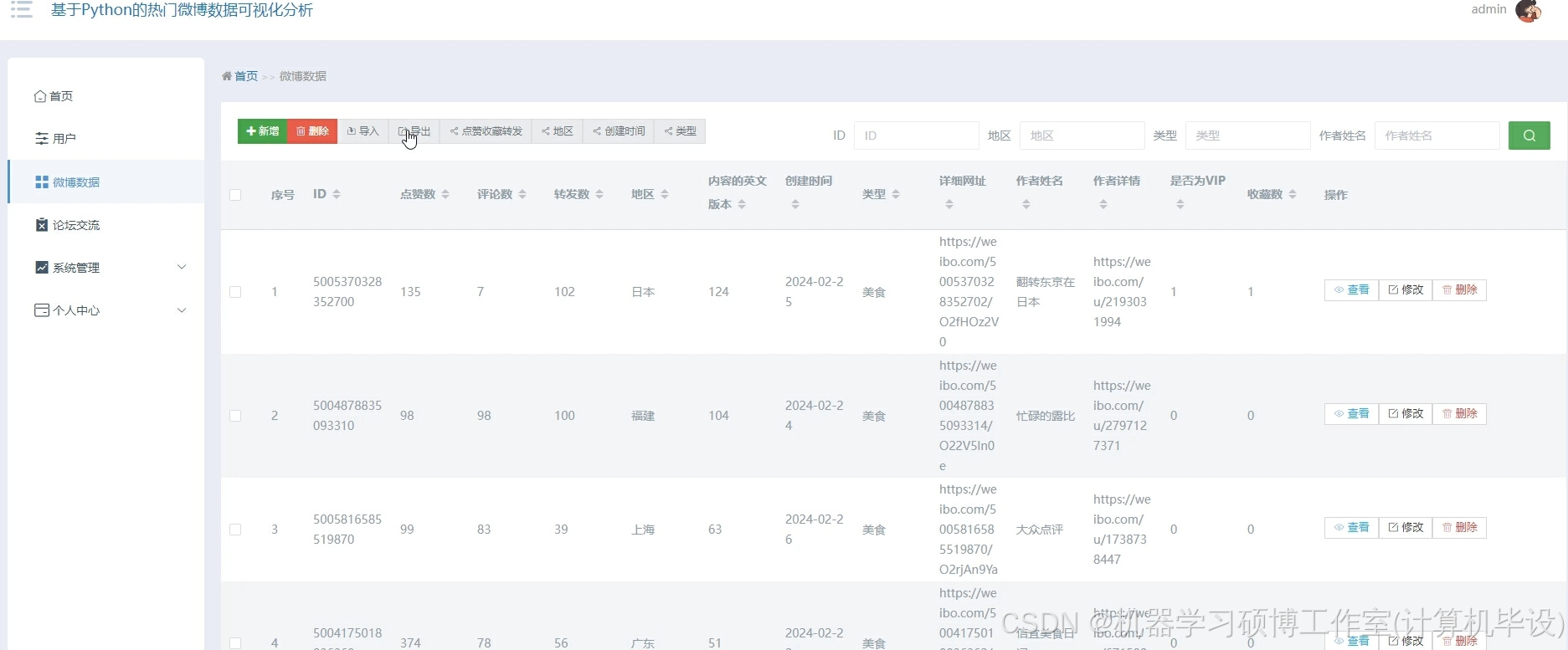Click ID cell 5004878835093310
This screenshot has height=650, width=1568.
click(x=347, y=416)
